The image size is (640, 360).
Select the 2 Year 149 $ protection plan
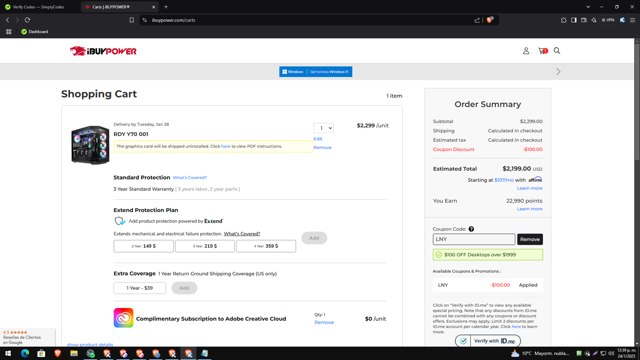(144, 246)
